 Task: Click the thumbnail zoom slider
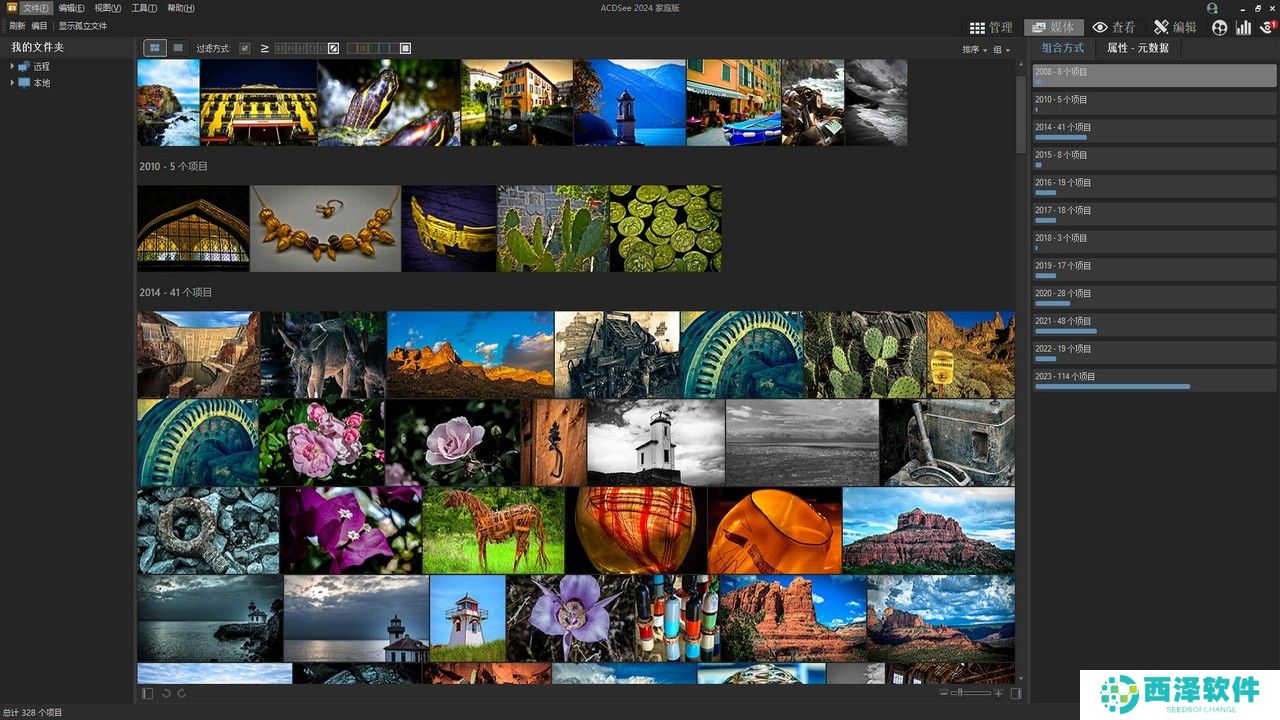[969, 693]
